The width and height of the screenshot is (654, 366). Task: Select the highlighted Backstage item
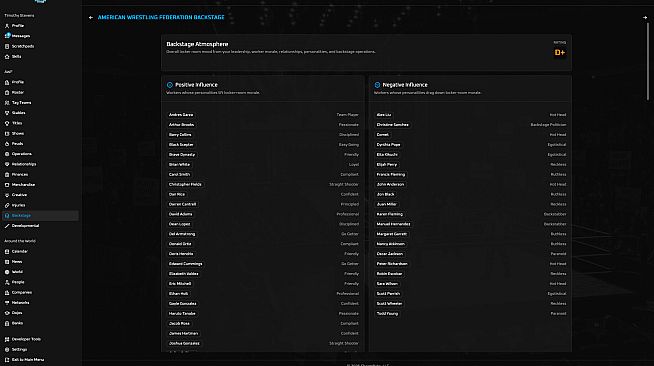(x=40, y=216)
